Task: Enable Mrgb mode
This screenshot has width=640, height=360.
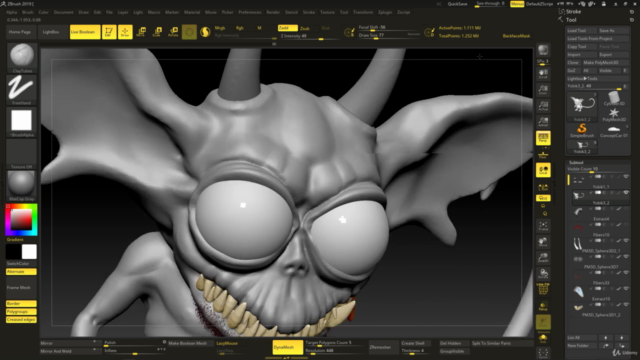Action: point(221,28)
